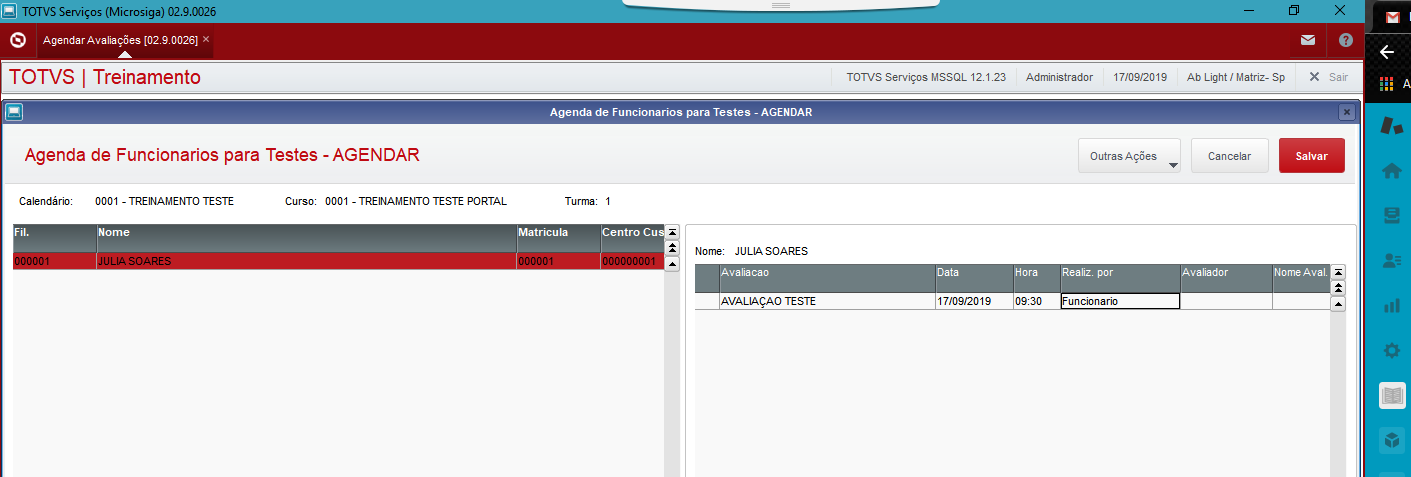Click the dialog window icon in title bar

click(14, 111)
